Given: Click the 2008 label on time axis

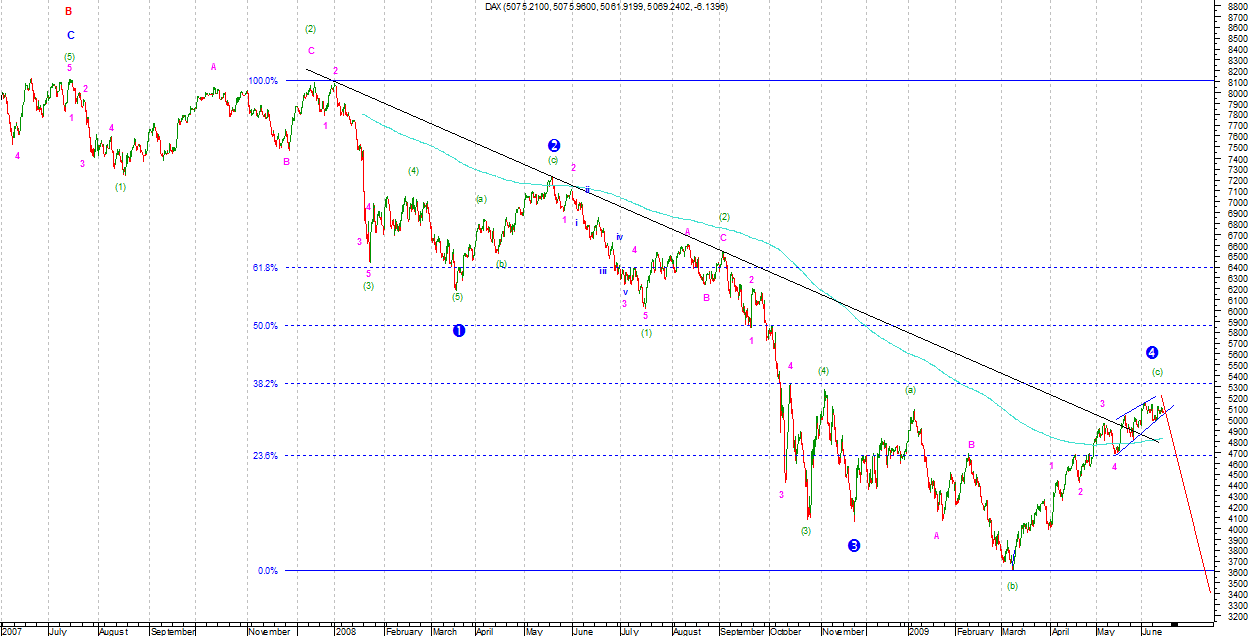Looking at the screenshot, I should pyautogui.click(x=345, y=632).
